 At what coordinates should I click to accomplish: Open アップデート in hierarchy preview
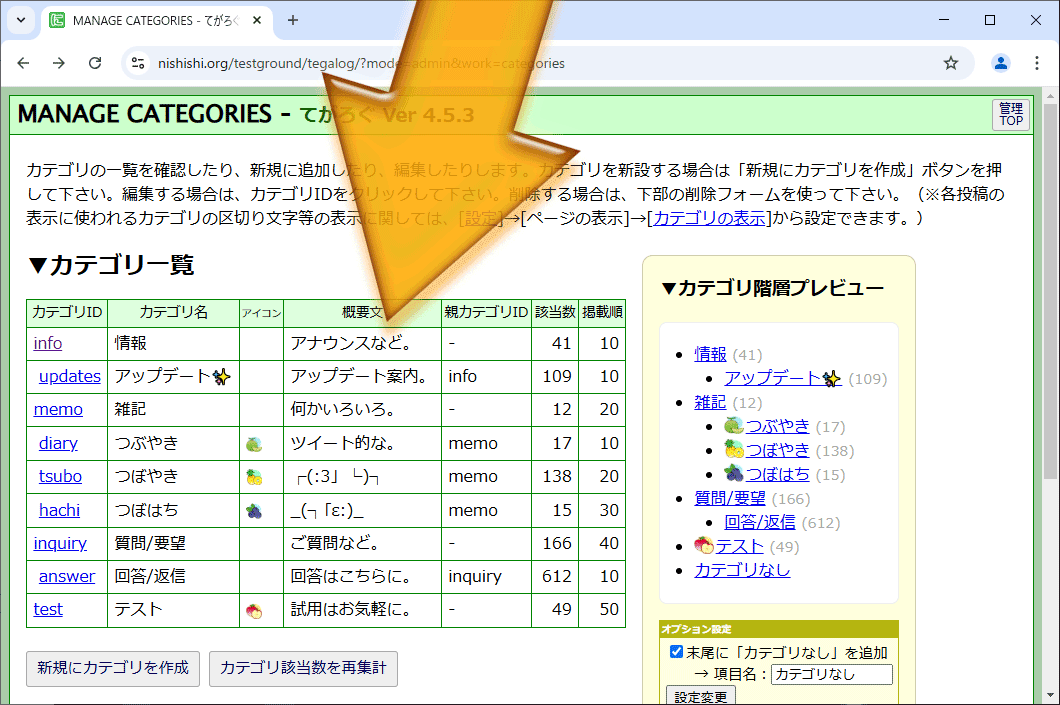[x=783, y=379]
